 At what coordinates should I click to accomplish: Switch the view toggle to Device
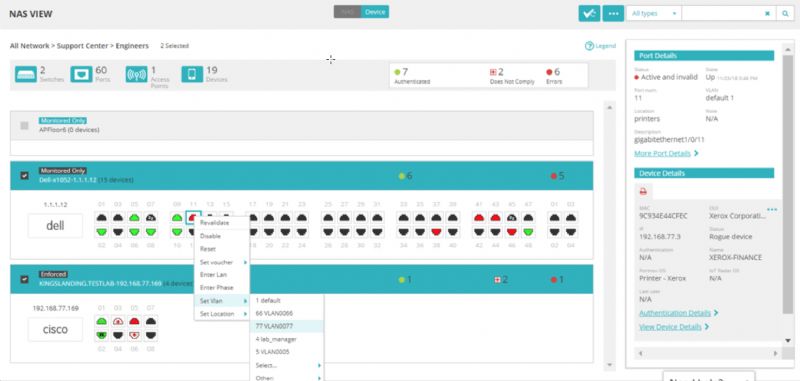[x=375, y=12]
